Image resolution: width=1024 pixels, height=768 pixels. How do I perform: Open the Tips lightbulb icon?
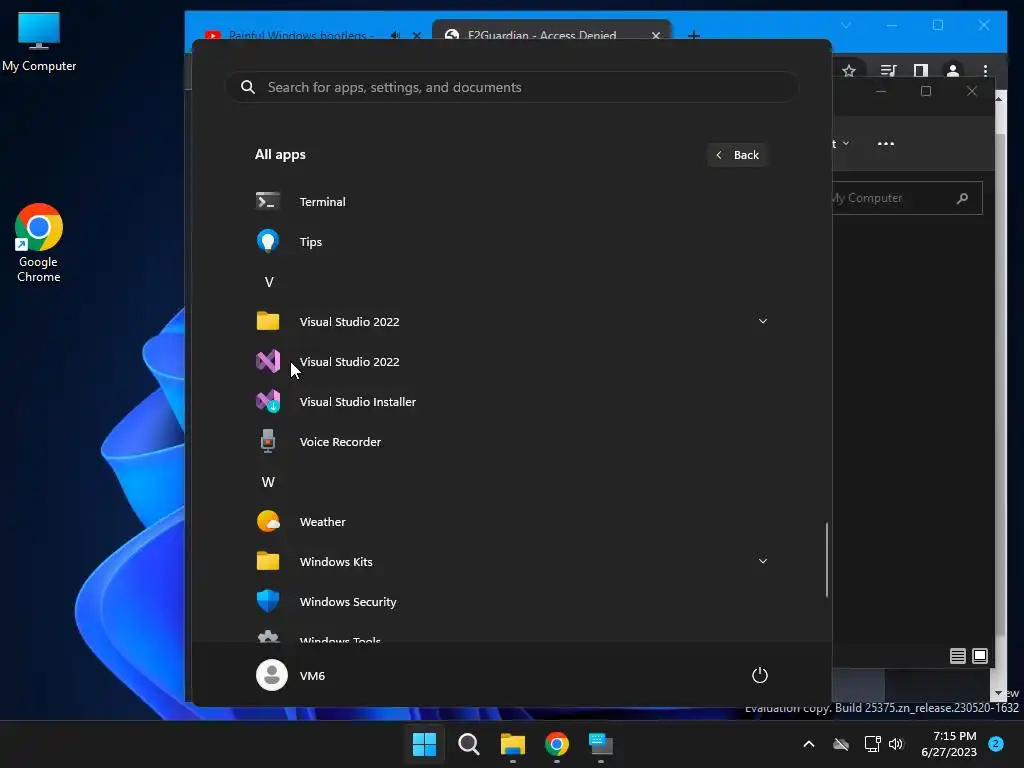(x=268, y=241)
